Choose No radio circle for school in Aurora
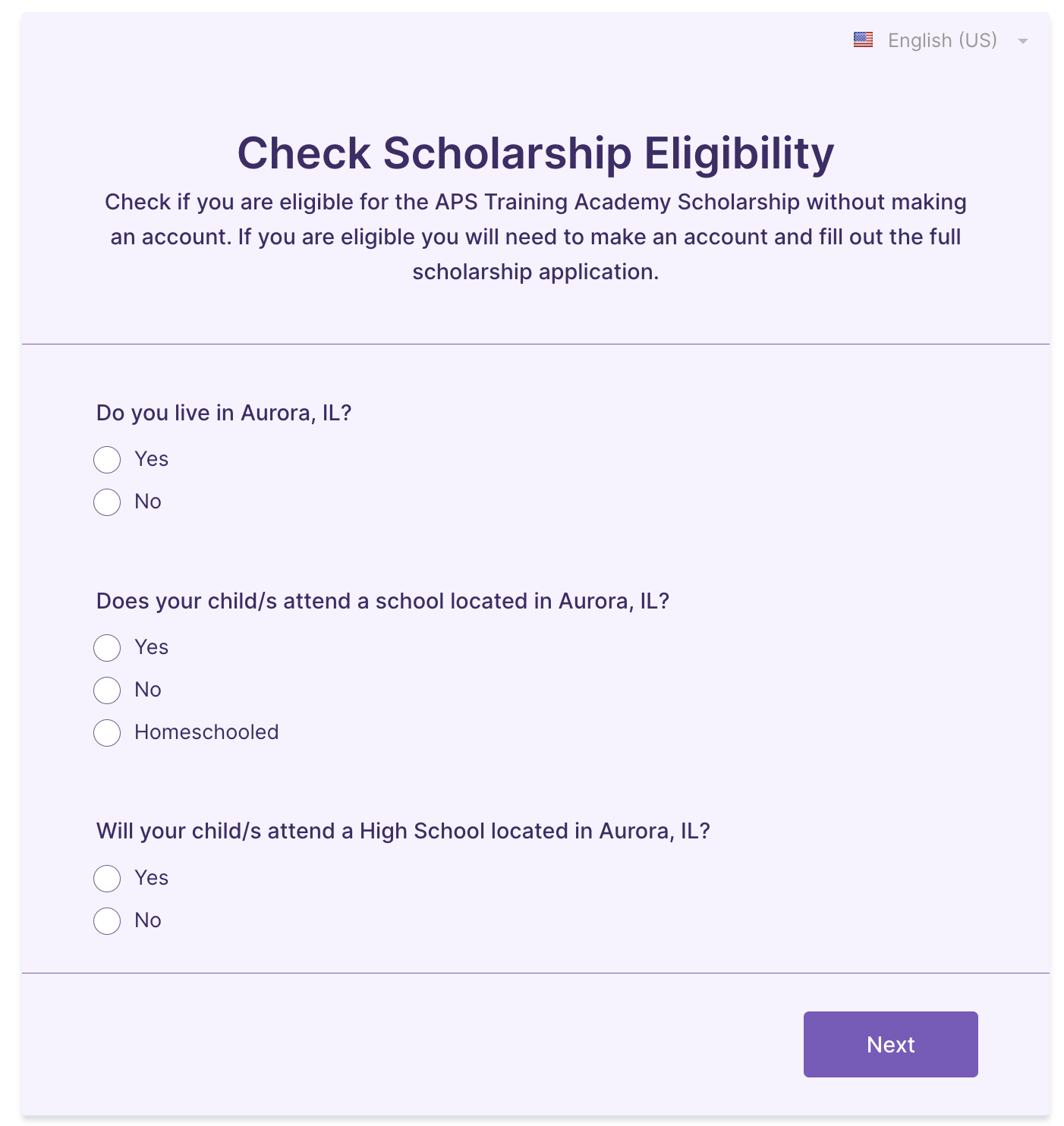Image resolution: width=1064 pixels, height=1126 pixels. coord(107,690)
